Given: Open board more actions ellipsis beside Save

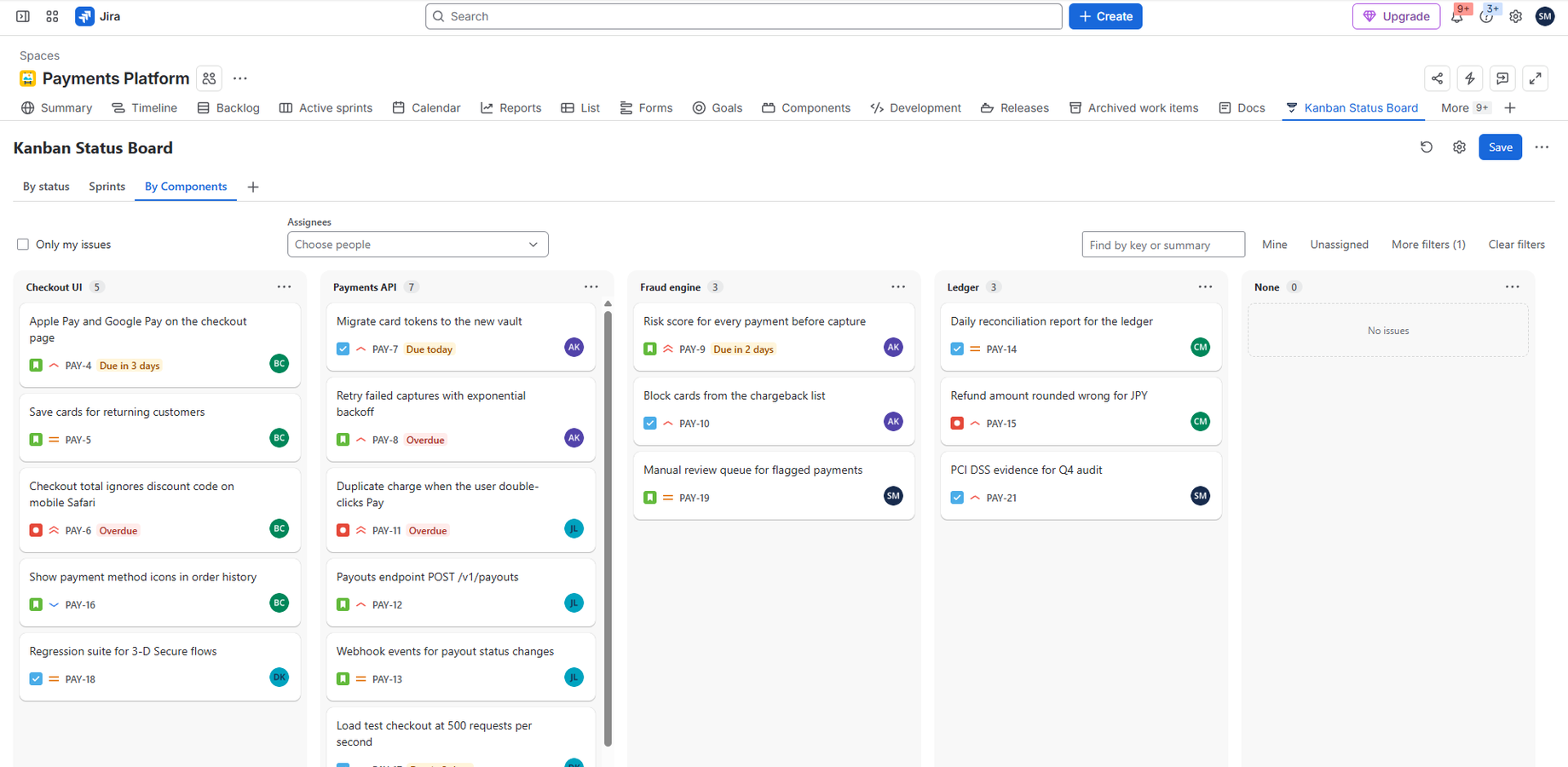Looking at the screenshot, I should point(1542,147).
